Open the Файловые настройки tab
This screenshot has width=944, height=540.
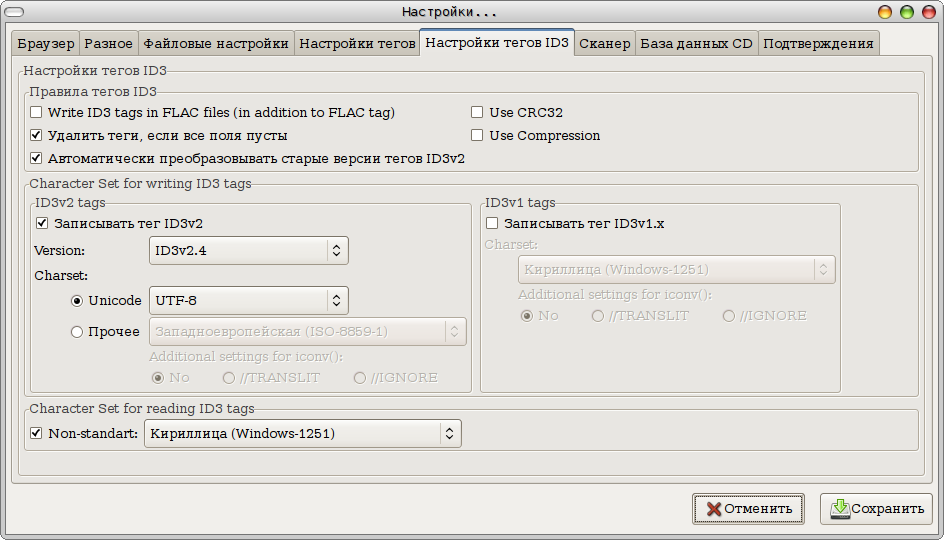click(216, 43)
